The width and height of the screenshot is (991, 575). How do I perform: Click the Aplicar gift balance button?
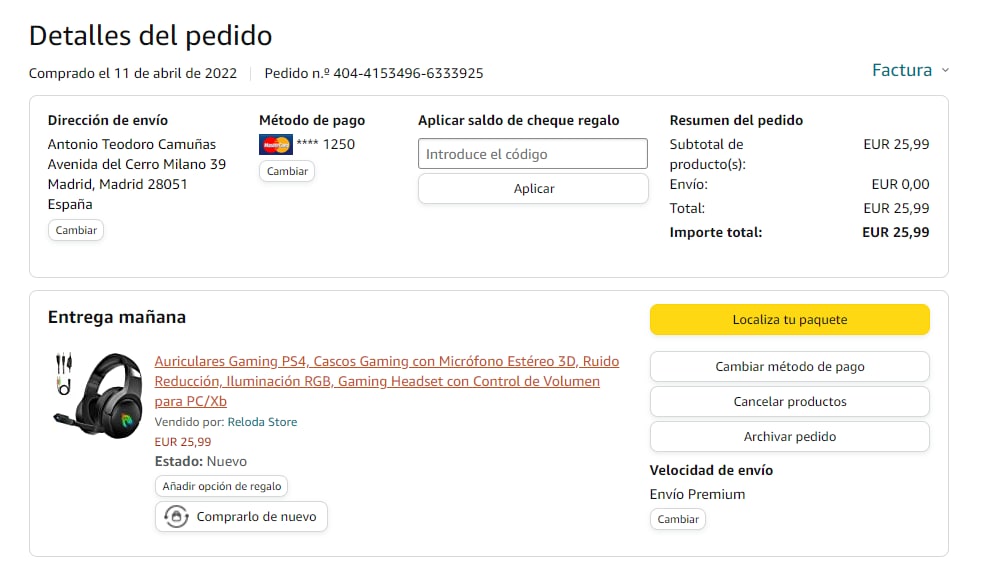[x=533, y=189]
